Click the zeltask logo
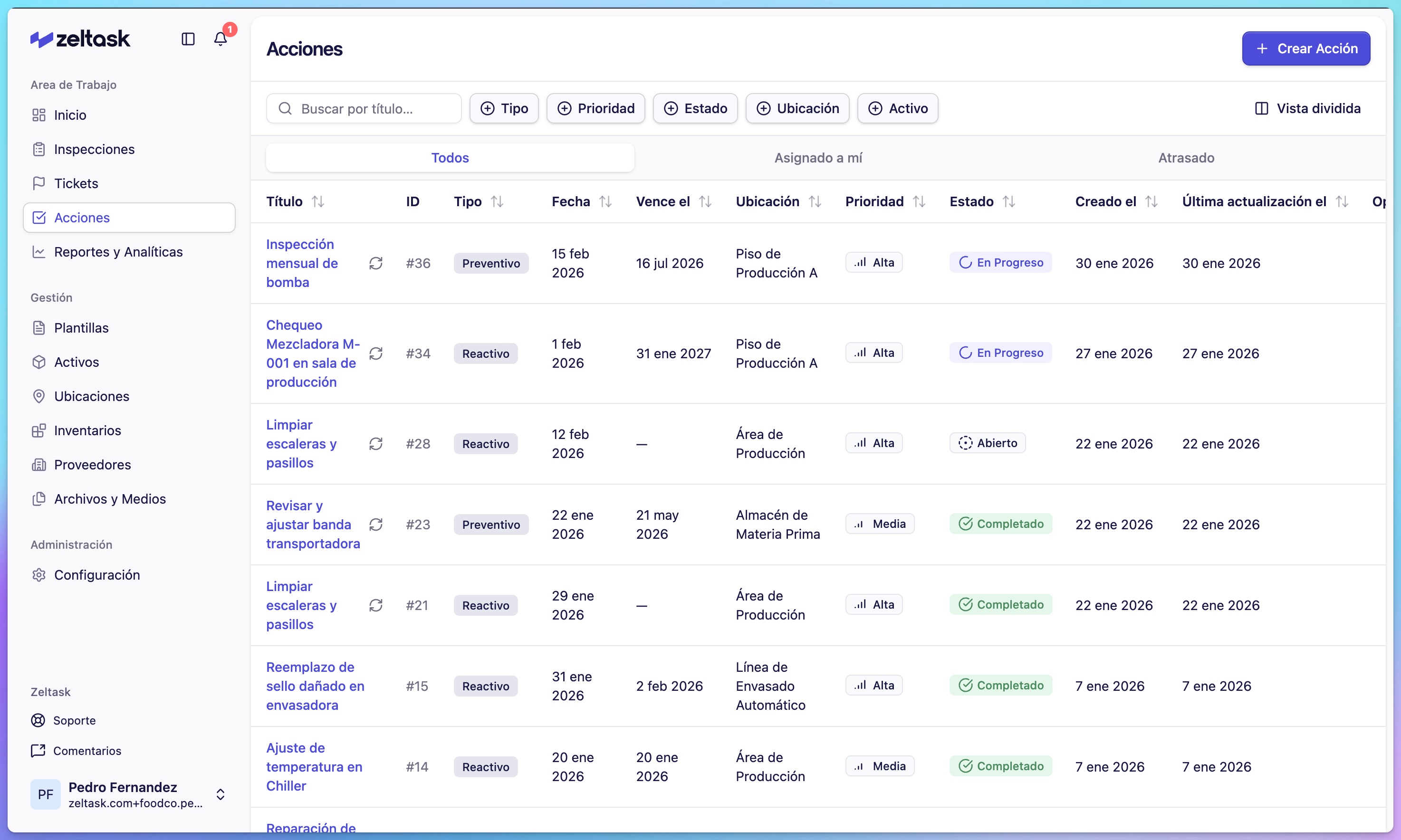 point(80,39)
